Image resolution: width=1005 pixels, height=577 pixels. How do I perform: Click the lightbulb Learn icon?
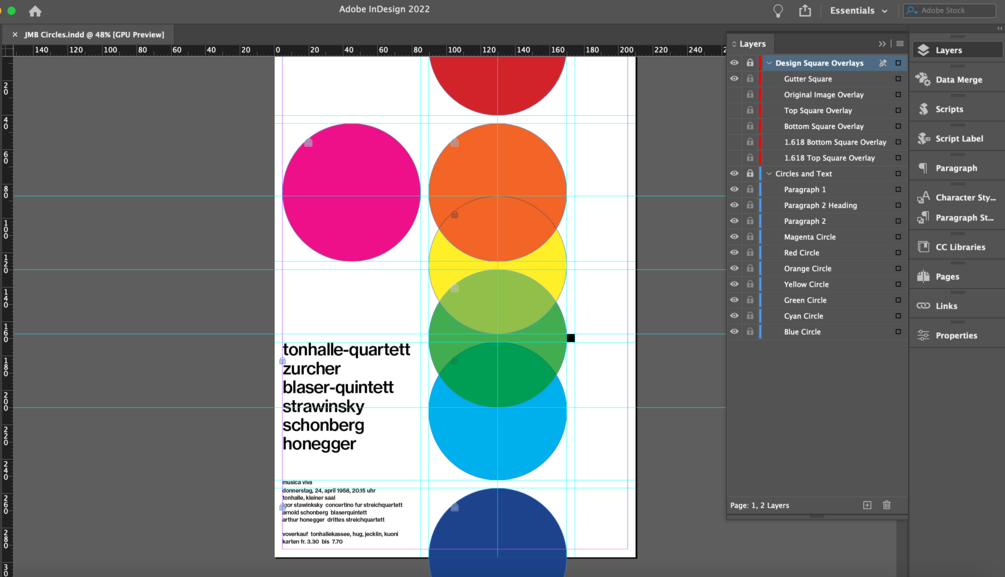[x=777, y=10]
